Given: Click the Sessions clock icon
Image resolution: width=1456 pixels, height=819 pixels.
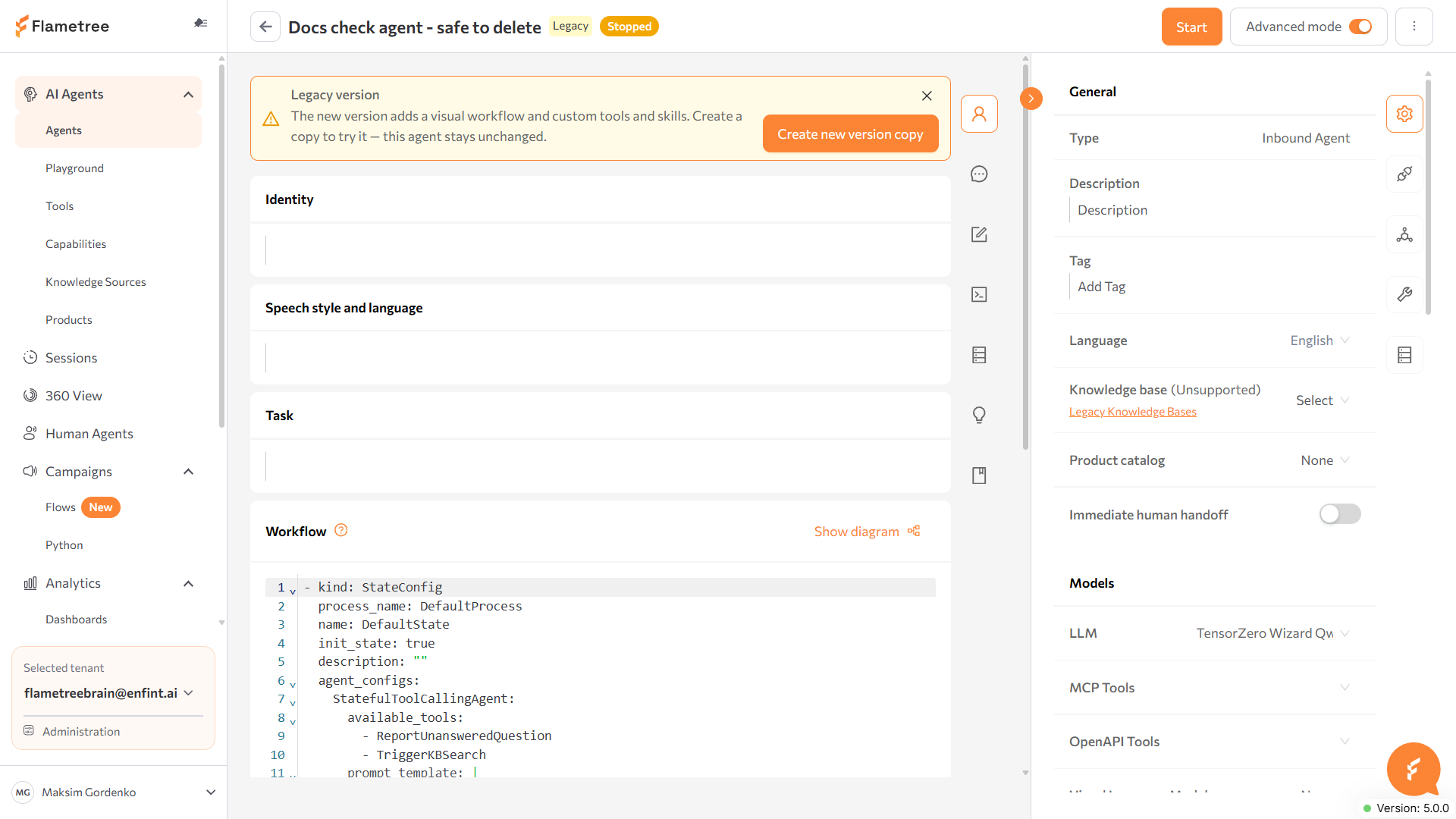Looking at the screenshot, I should (30, 357).
